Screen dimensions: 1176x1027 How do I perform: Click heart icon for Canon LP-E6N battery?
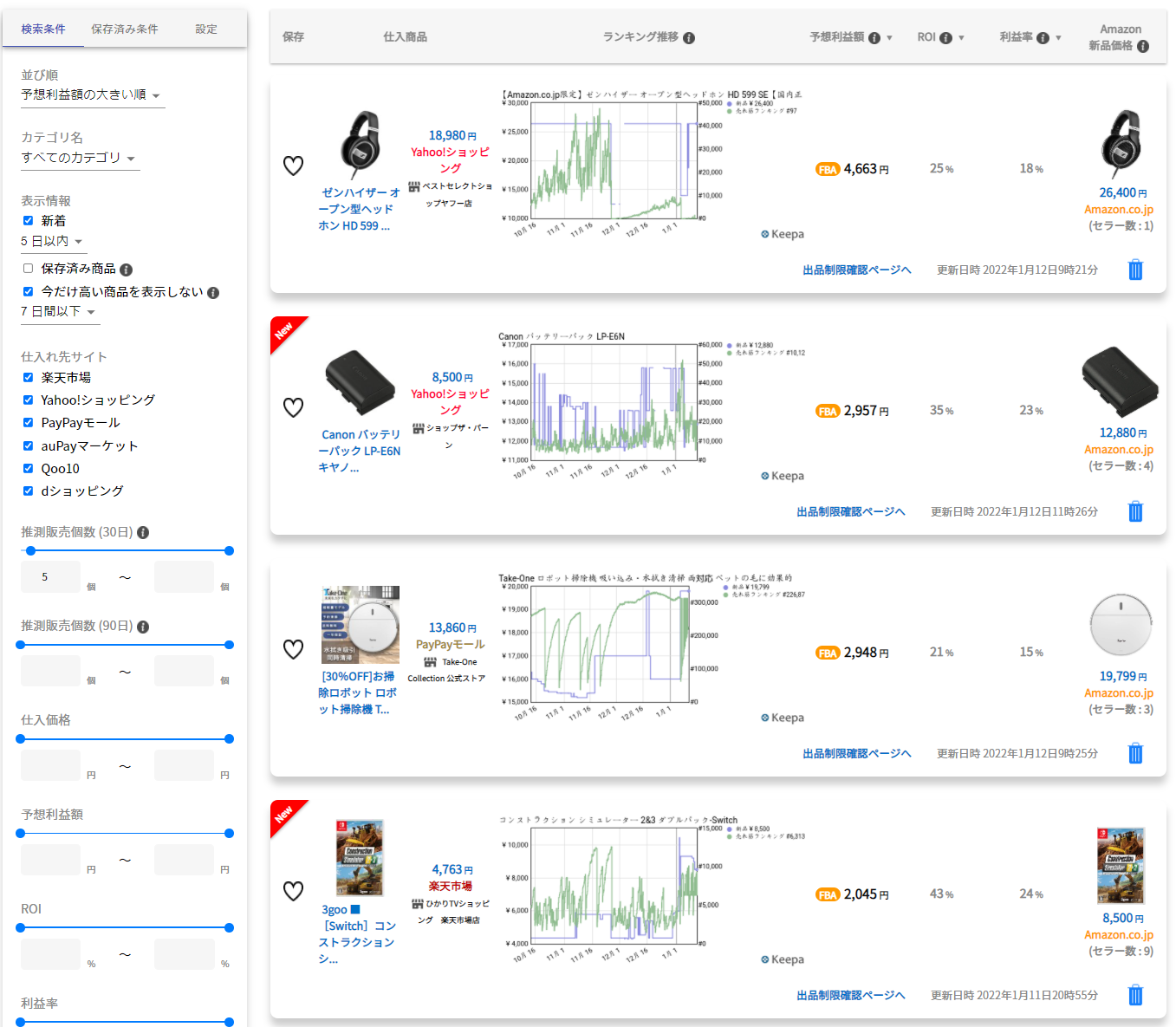click(294, 407)
